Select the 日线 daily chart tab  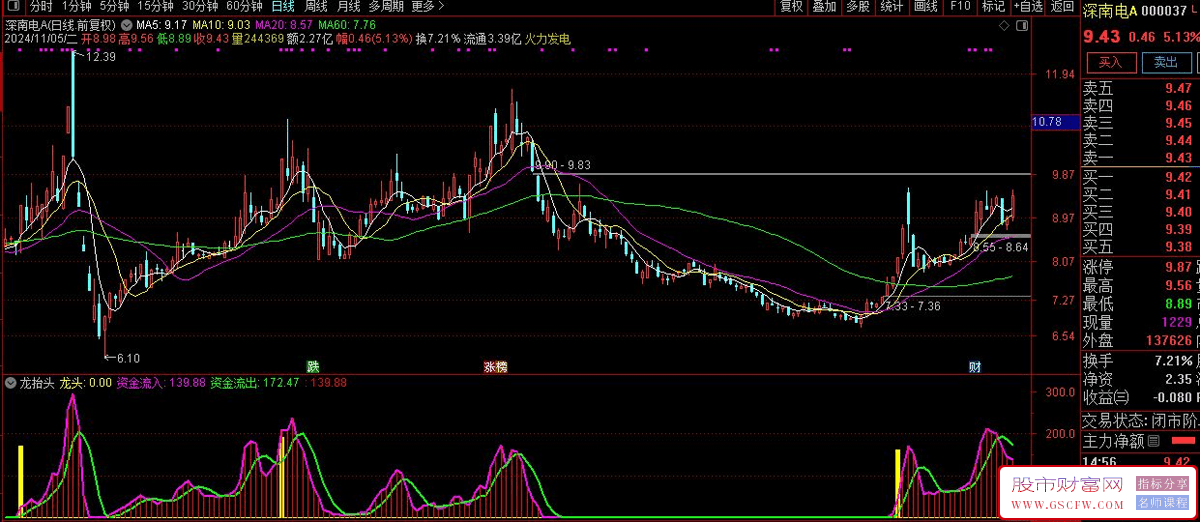point(283,6)
